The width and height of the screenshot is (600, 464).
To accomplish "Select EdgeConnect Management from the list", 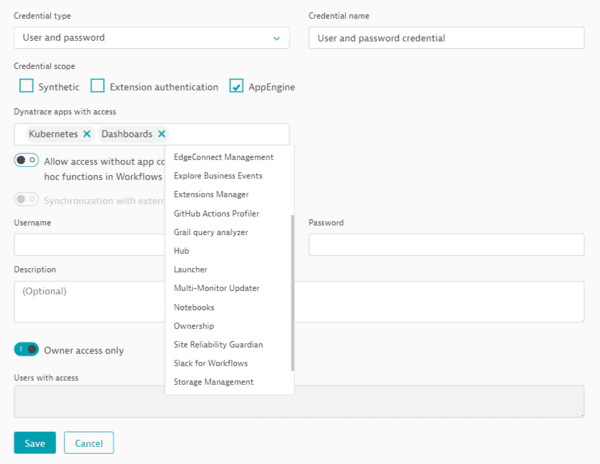I will (x=230, y=157).
